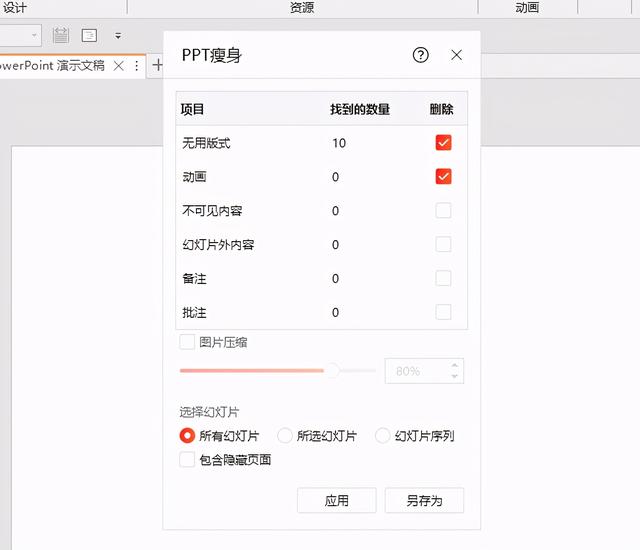640x550 pixels.
Task: Click the 找到的数量 column header
Action: click(x=360, y=109)
